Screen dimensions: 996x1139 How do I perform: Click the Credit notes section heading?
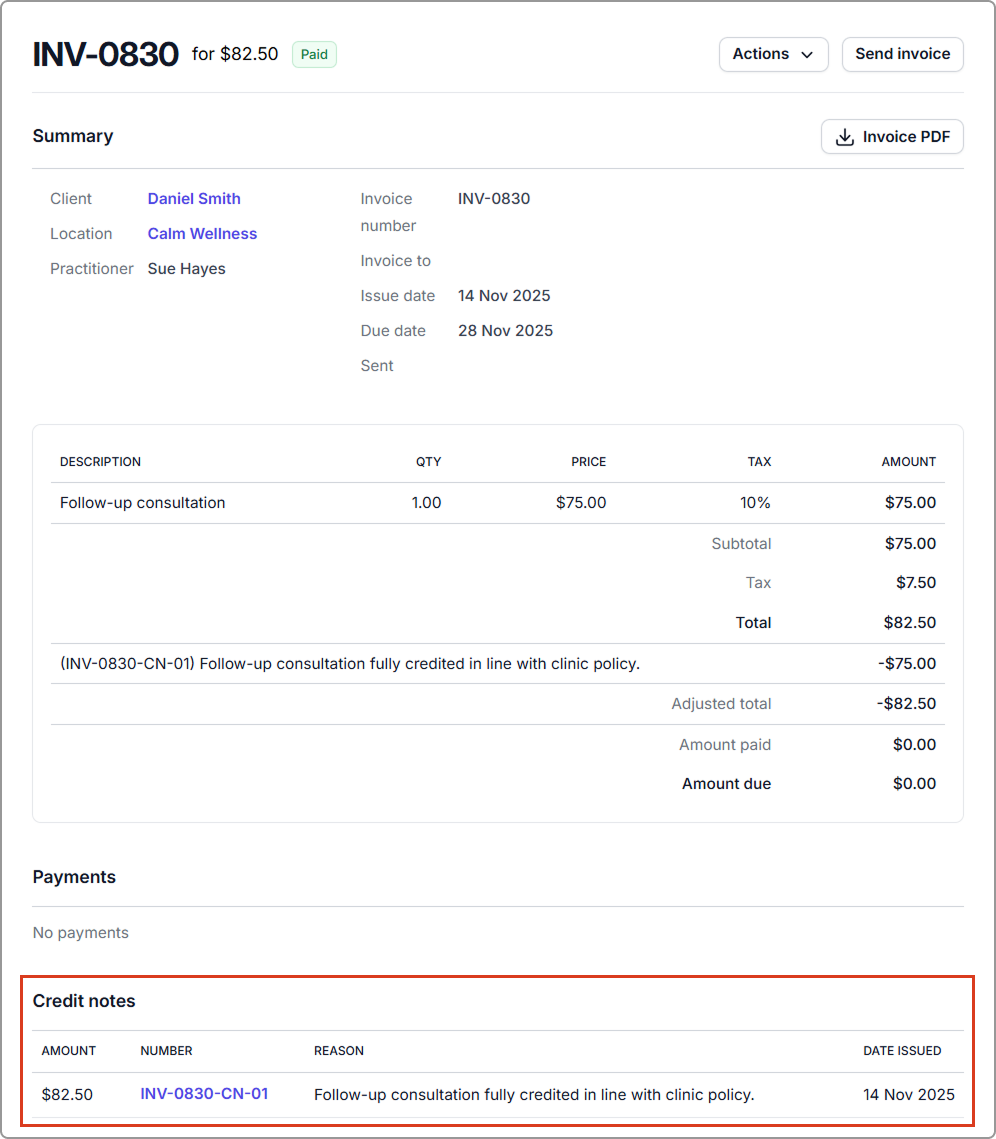tap(84, 1001)
